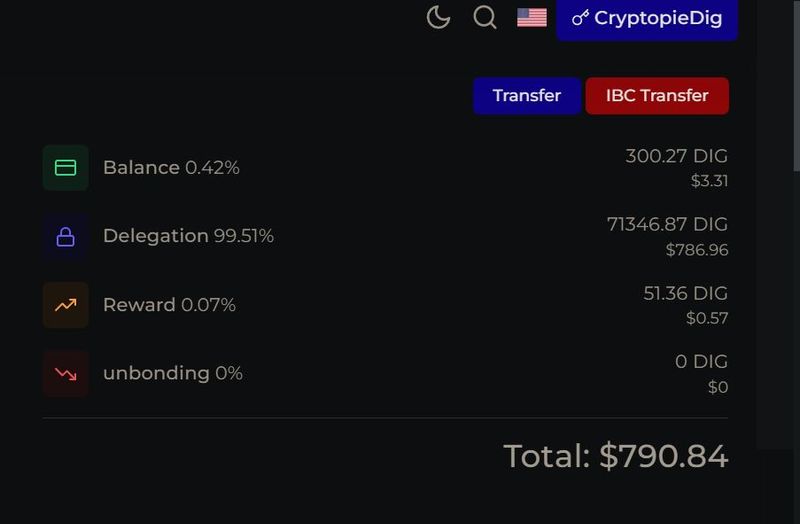Click the green Balance card icon

(x=66, y=168)
